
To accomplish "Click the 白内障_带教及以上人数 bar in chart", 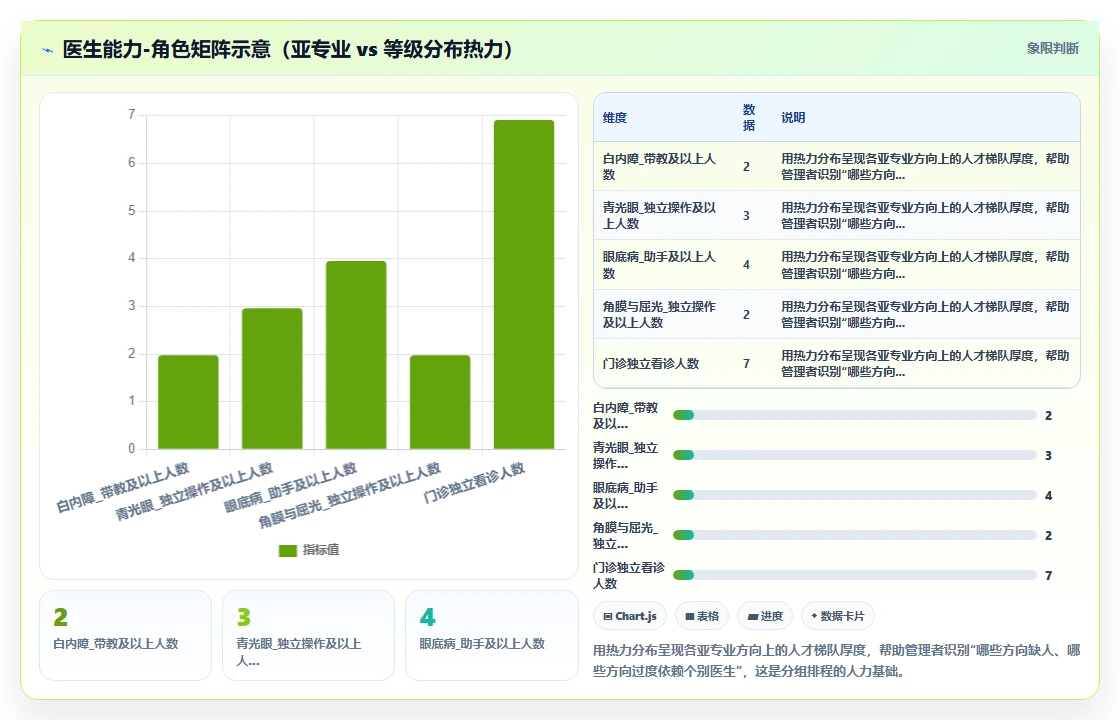I will (x=188, y=402).
